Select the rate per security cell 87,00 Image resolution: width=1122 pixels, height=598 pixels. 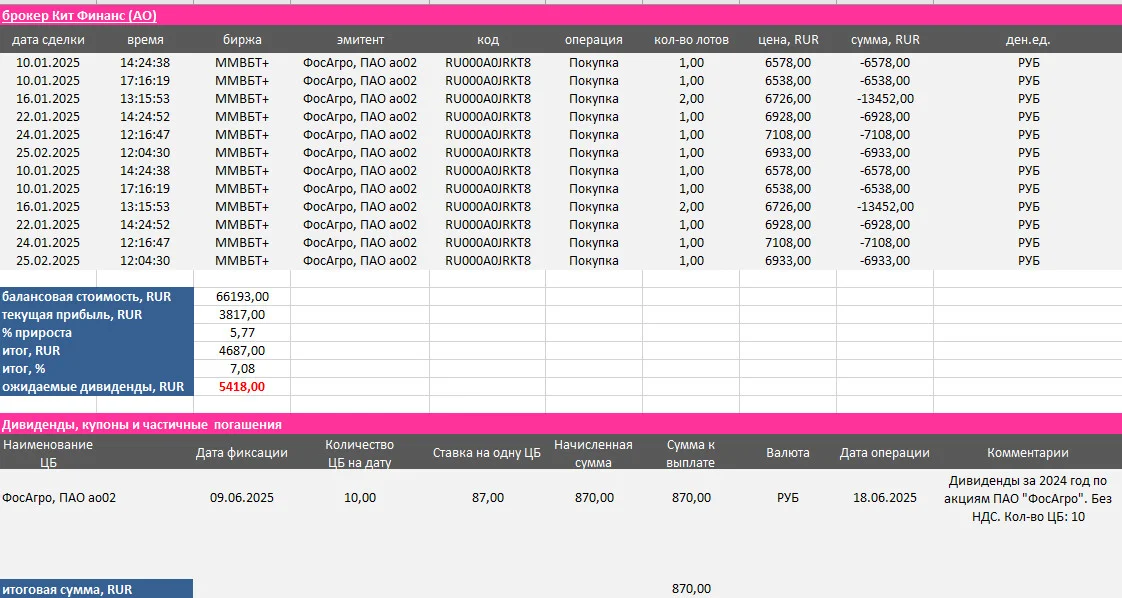487,497
